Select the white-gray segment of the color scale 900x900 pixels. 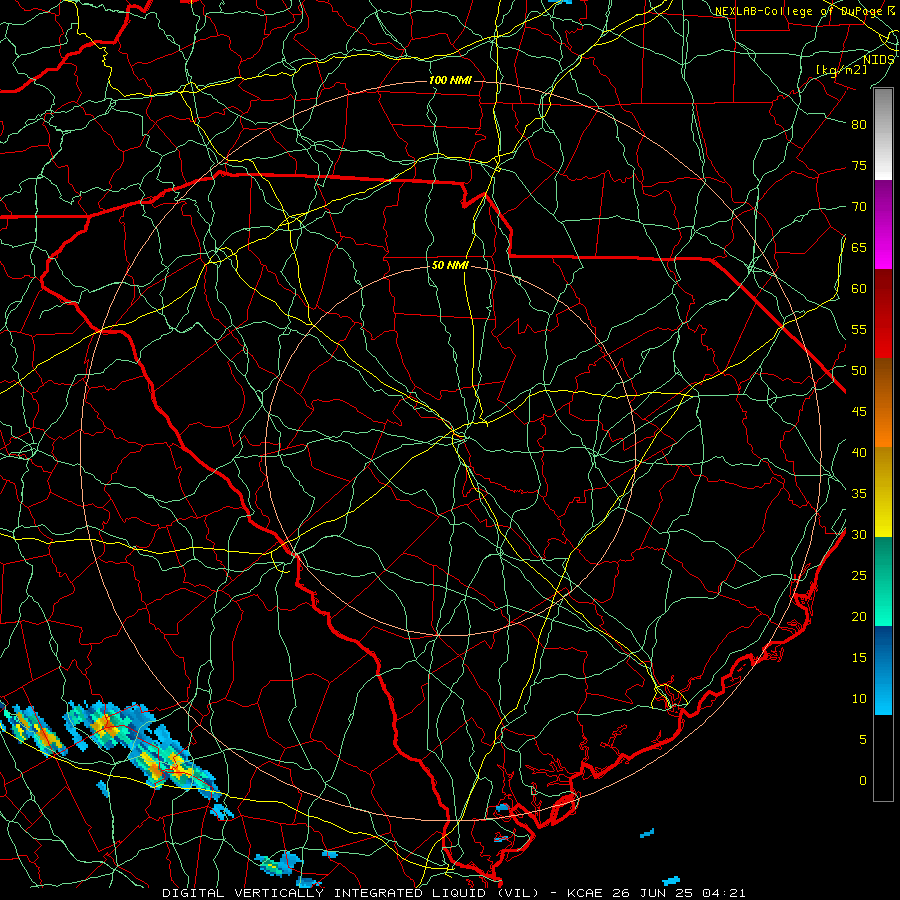[x=883, y=134]
